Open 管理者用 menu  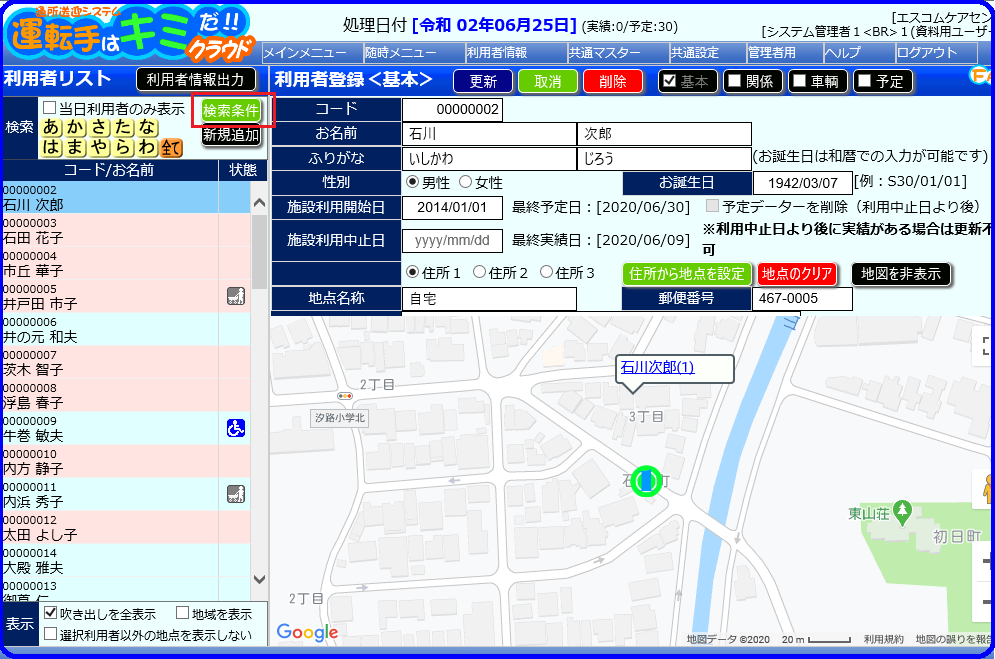click(x=785, y=53)
